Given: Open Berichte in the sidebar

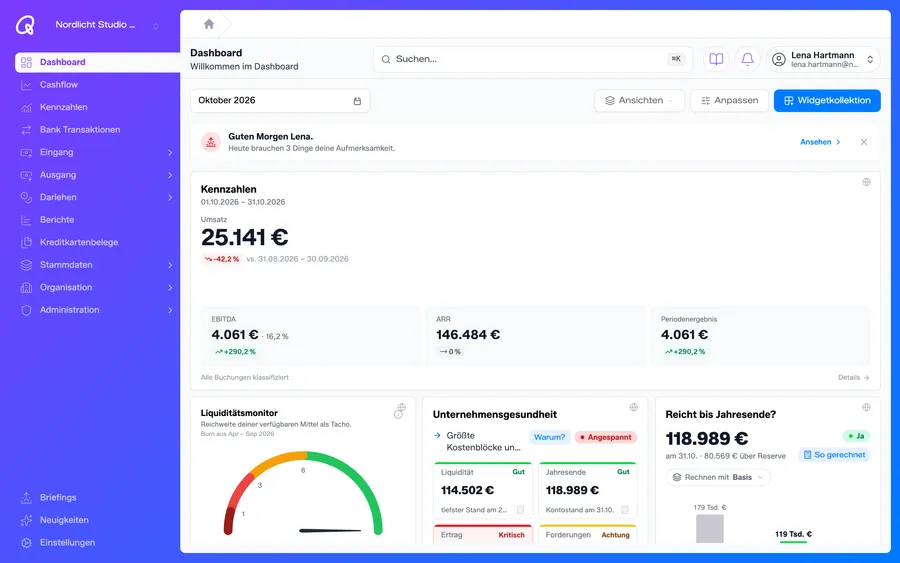Looking at the screenshot, I should tap(97, 220).
